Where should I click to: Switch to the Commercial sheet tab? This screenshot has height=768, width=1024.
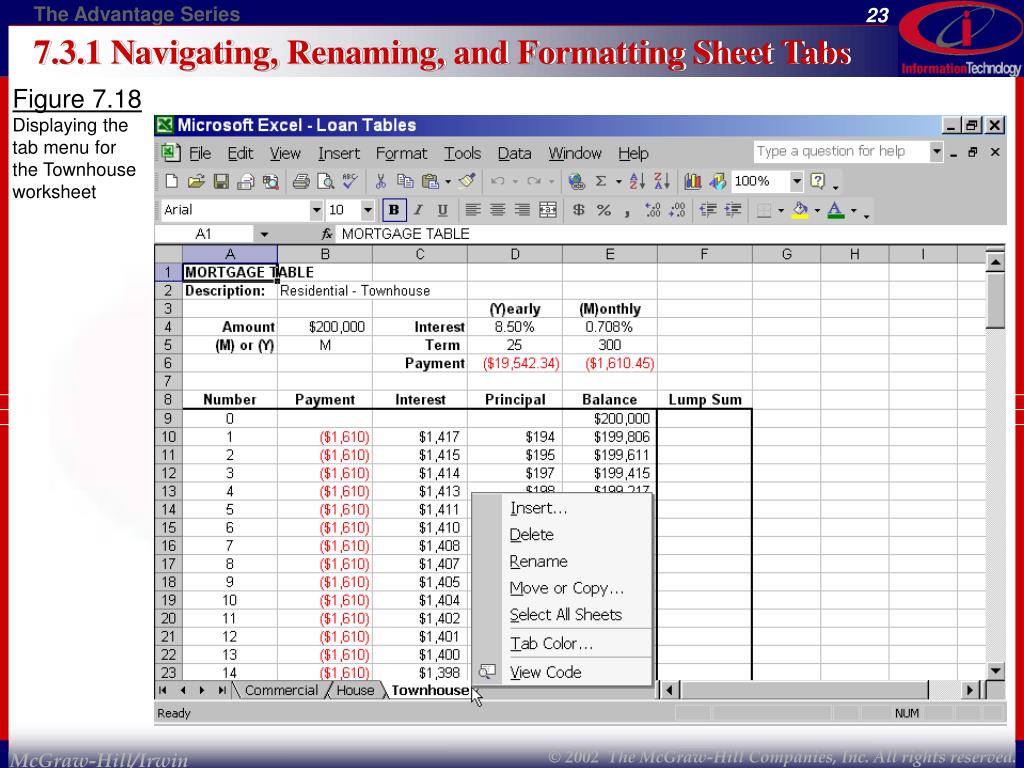tap(281, 690)
